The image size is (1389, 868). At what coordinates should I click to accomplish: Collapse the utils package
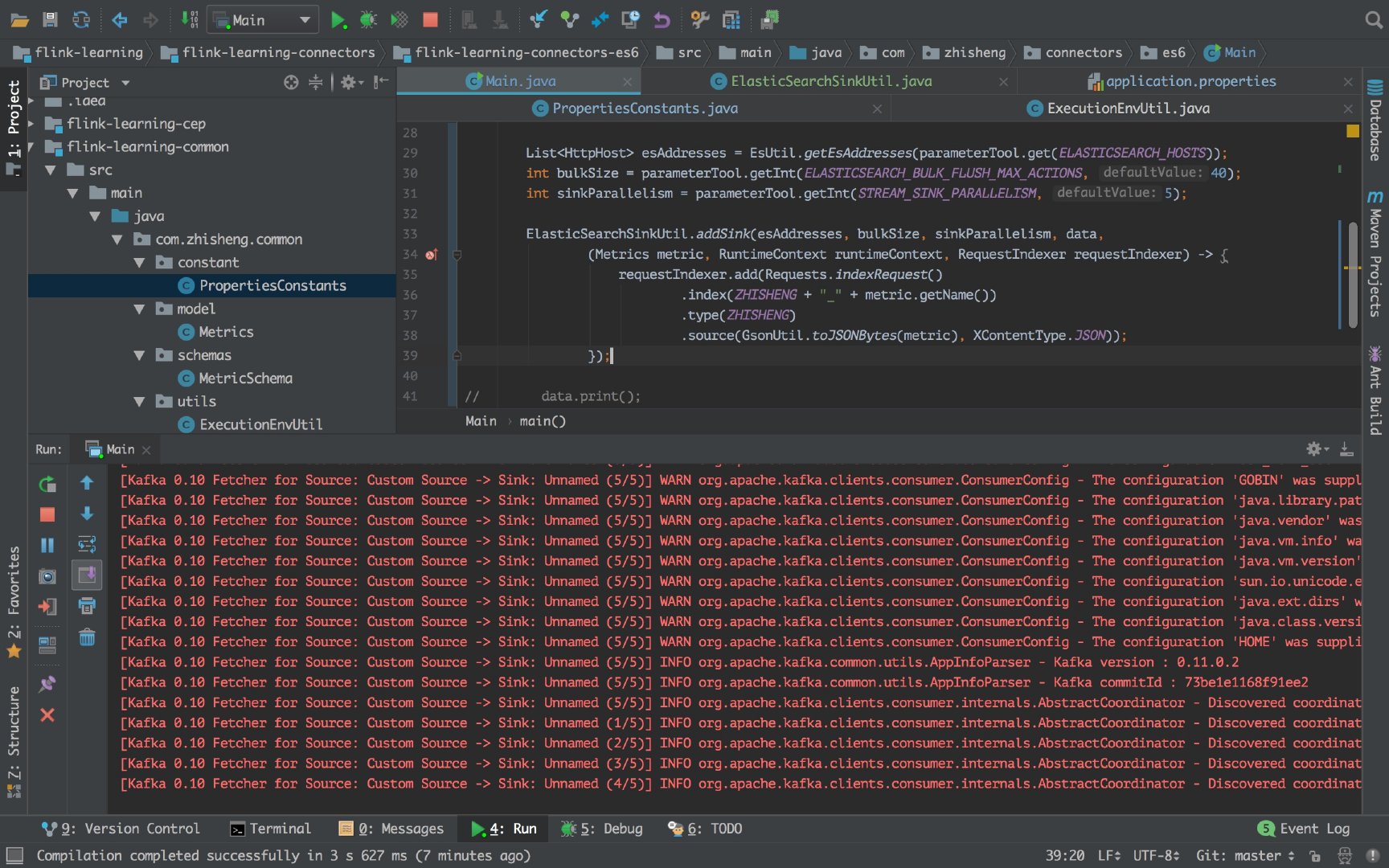coord(140,402)
